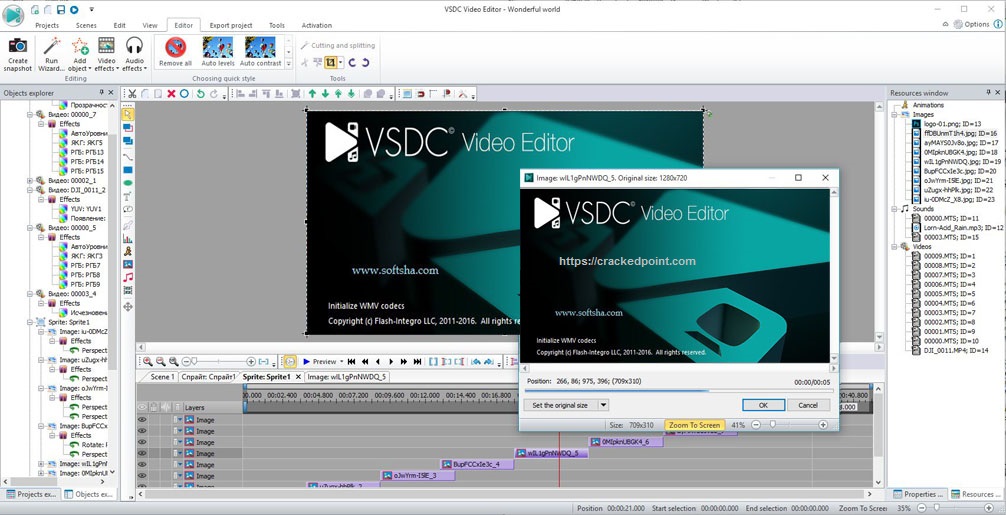Open the Set the original size dropdown arrow

603,405
